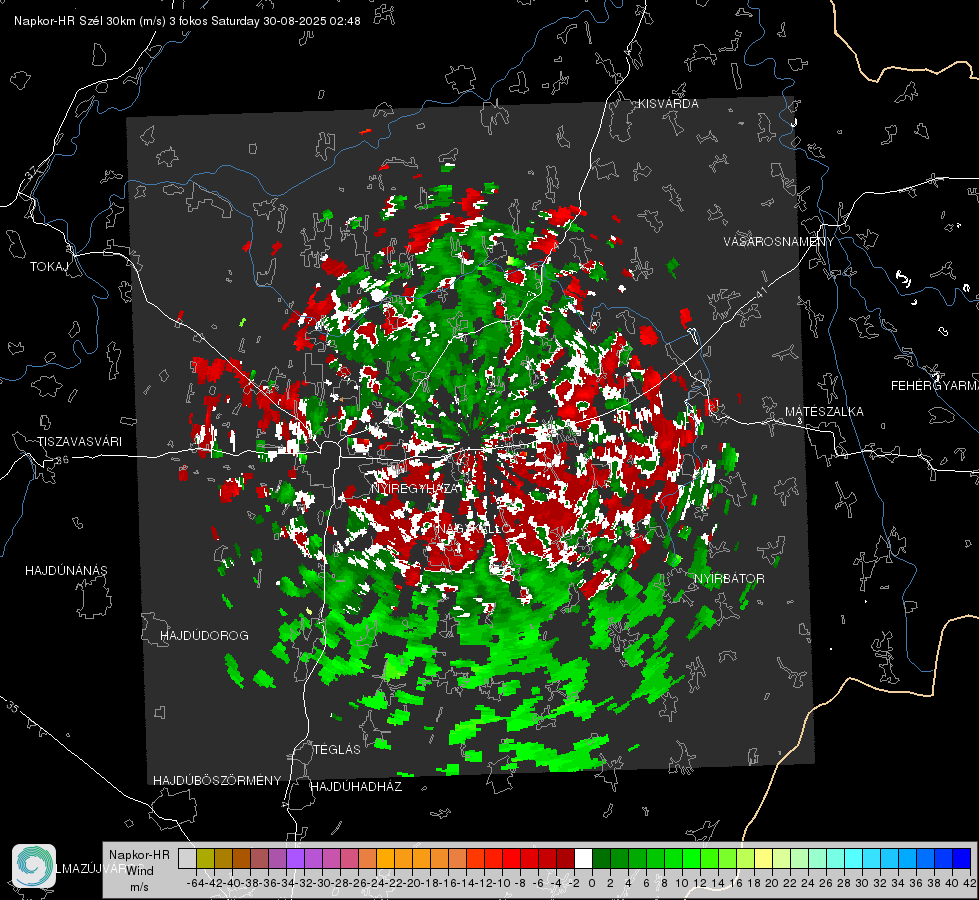Select the HAJDÚDOROG town label
Image resolution: width=979 pixels, height=900 pixels.
204,636
